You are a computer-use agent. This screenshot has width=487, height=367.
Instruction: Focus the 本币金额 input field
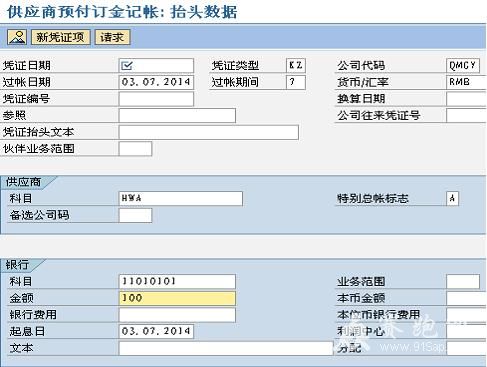click(466, 298)
